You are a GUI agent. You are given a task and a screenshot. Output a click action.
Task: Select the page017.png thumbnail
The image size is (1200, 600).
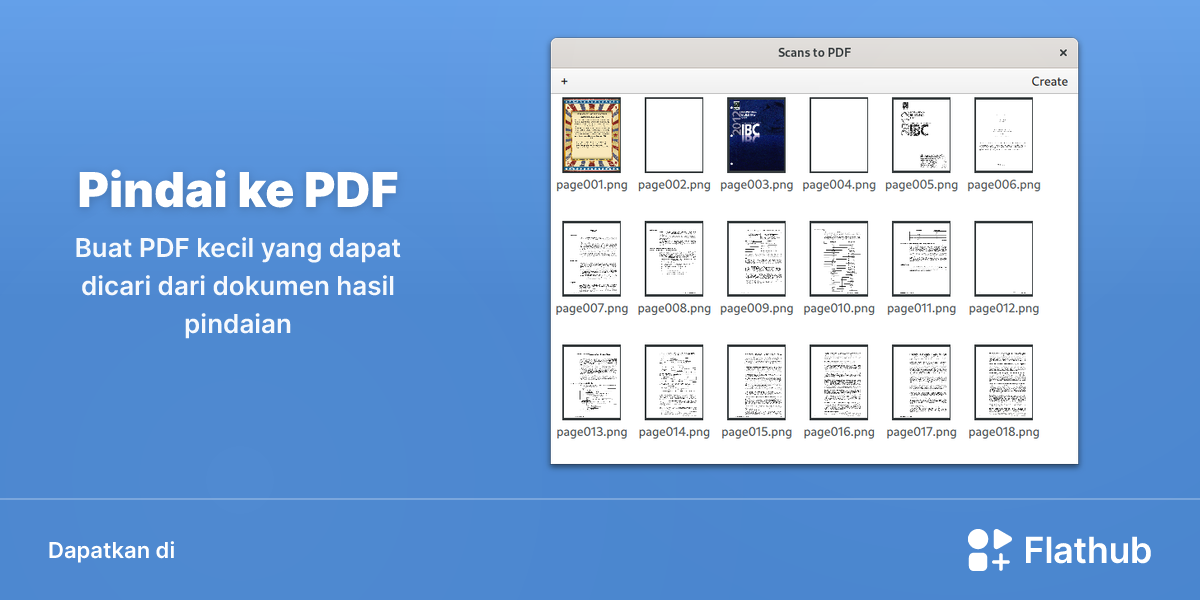pyautogui.click(x=921, y=382)
